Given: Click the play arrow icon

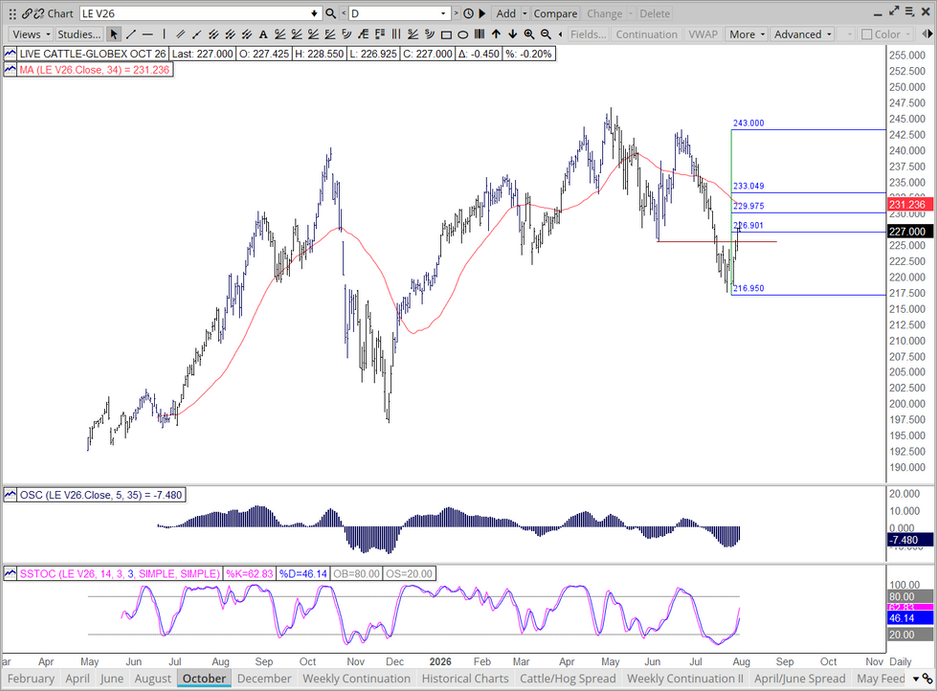Looking at the screenshot, I should 482,13.
